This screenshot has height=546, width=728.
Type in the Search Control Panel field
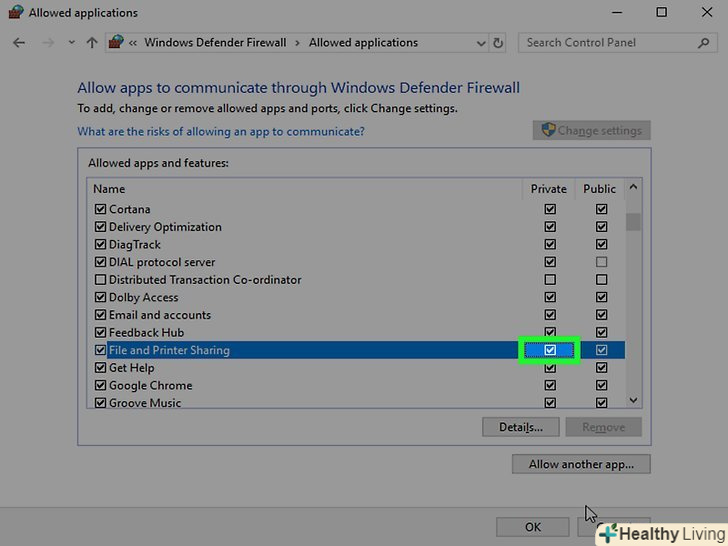pos(605,43)
